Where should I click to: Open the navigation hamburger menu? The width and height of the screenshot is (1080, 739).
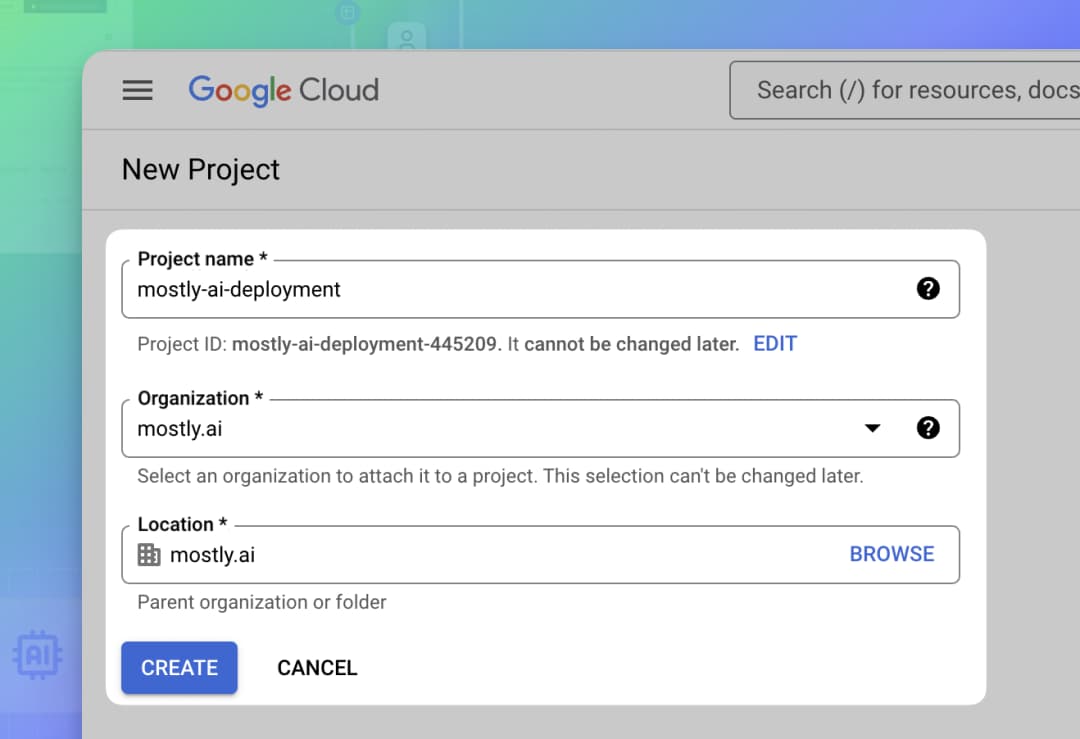tap(137, 90)
